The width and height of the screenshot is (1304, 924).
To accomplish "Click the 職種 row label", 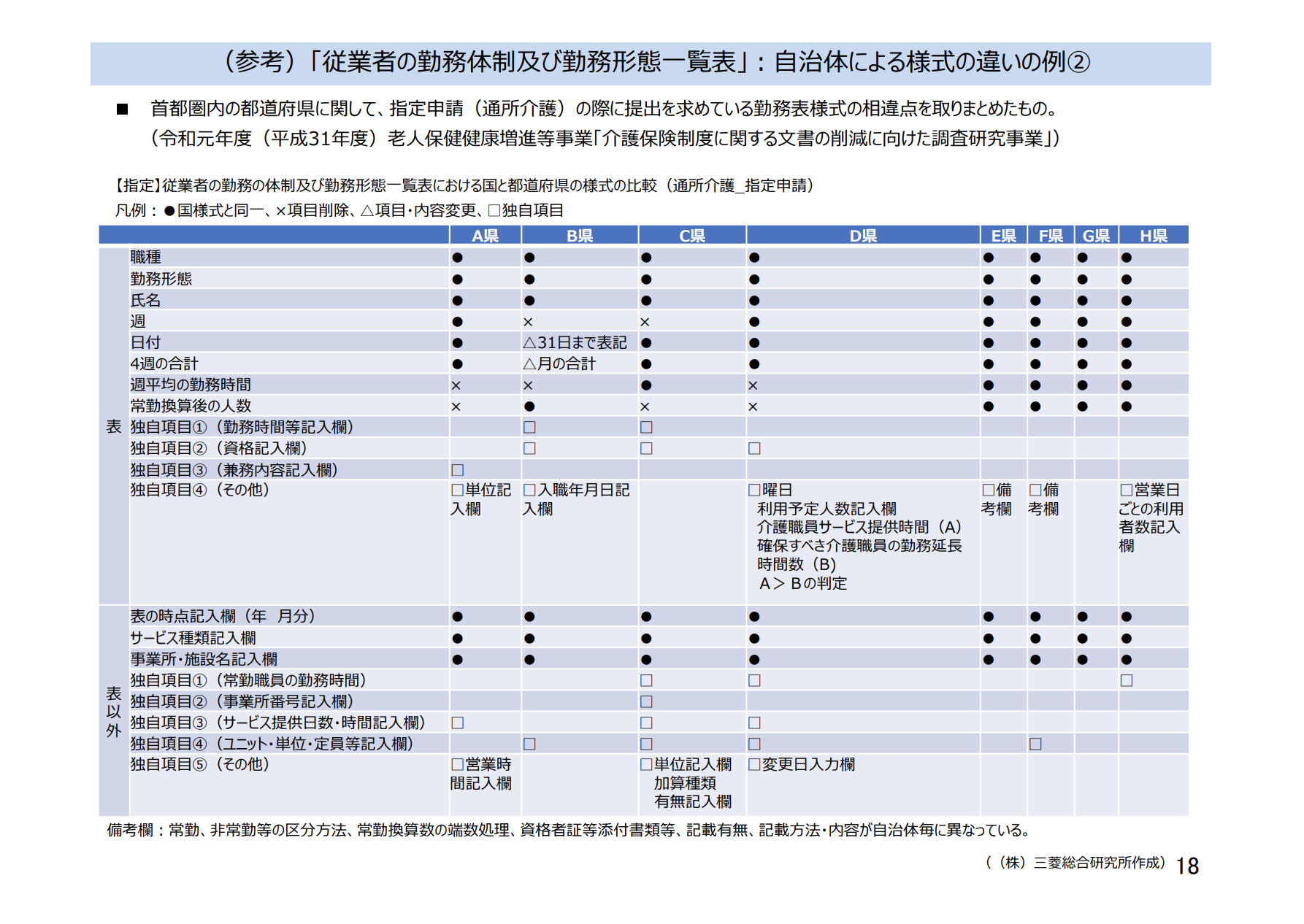I will (145, 257).
